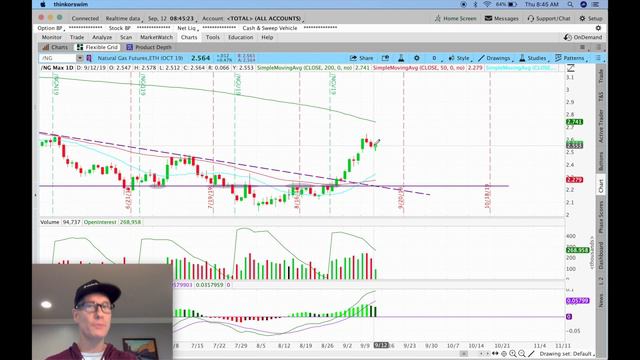Open the Scan tab
The width and height of the screenshot is (640, 360).
tap(126, 37)
